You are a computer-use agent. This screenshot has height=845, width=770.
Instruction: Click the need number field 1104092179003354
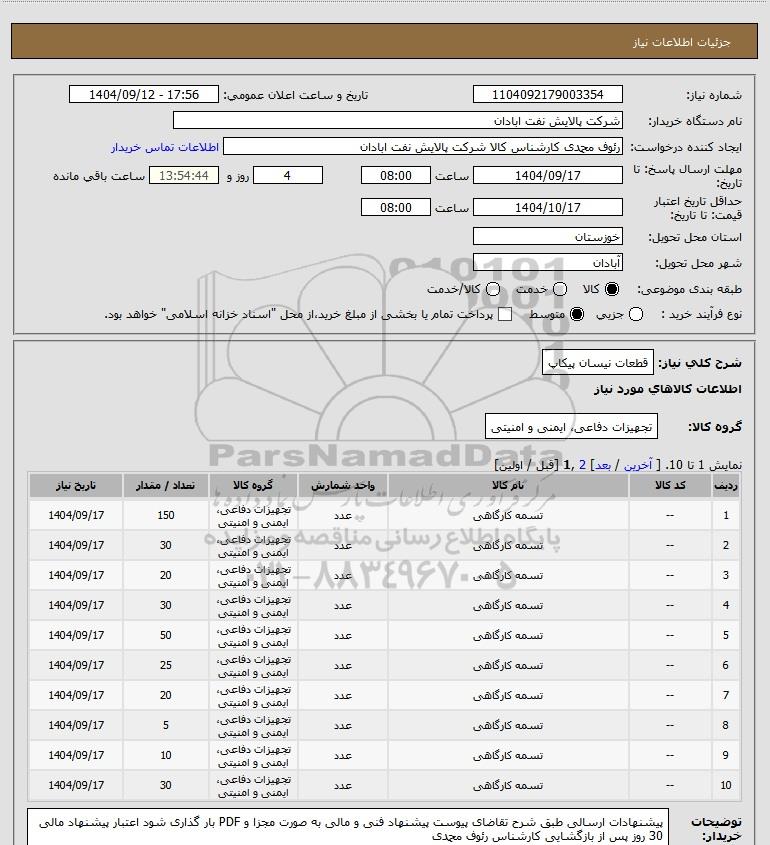click(547, 94)
